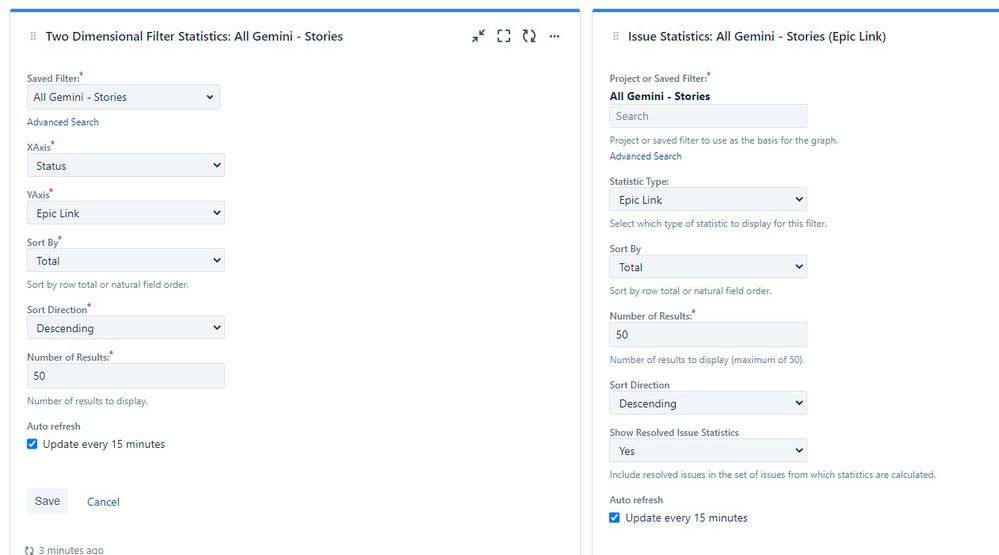Screen dimensions: 999x555
Task: Maximize the Two Dimensional Filter Statistics gadget
Action: [503, 36]
